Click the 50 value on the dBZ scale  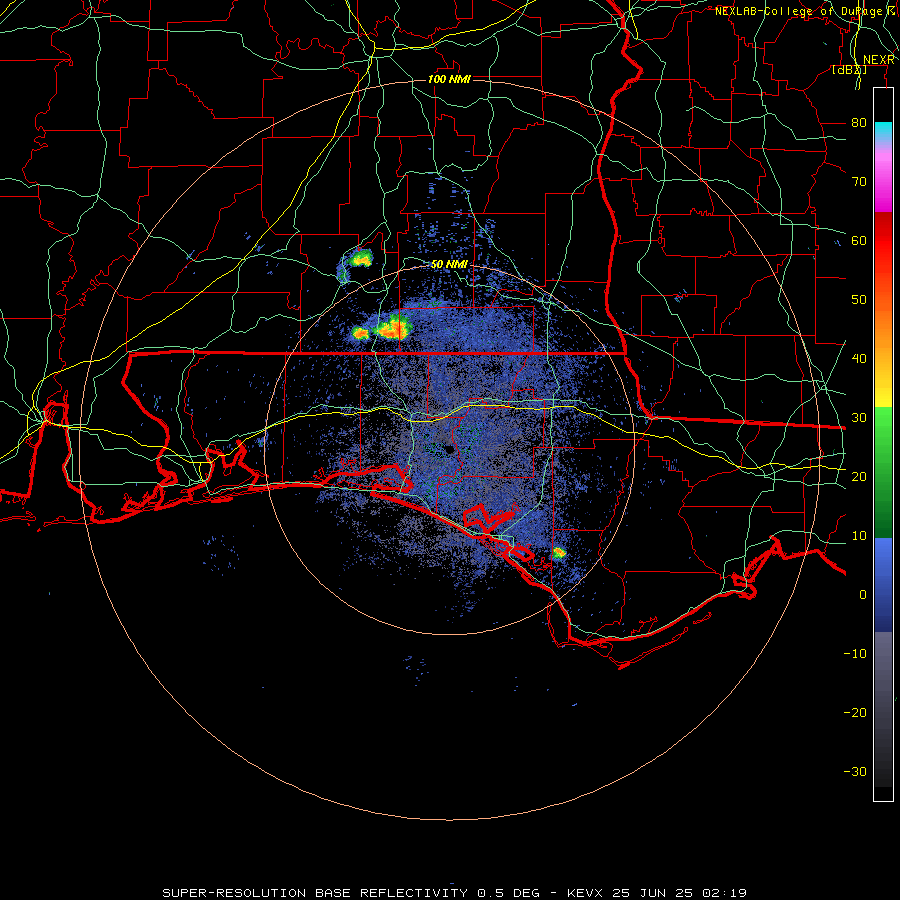(859, 300)
